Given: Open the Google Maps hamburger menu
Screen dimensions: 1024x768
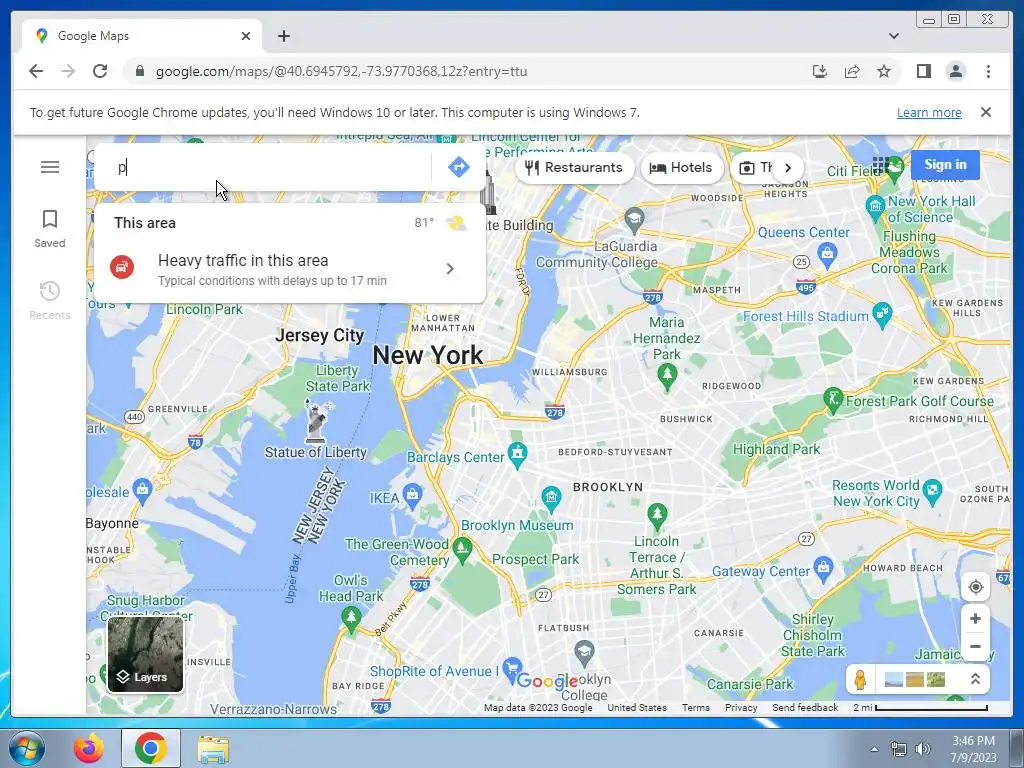Looking at the screenshot, I should [50, 167].
